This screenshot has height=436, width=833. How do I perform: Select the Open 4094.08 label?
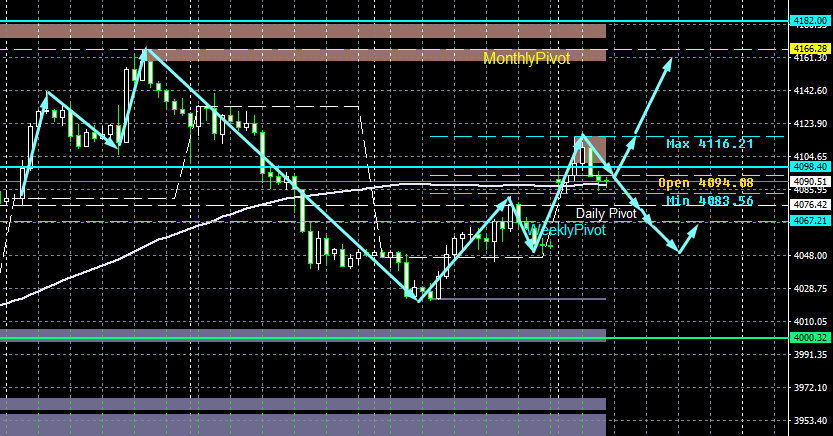706,183
